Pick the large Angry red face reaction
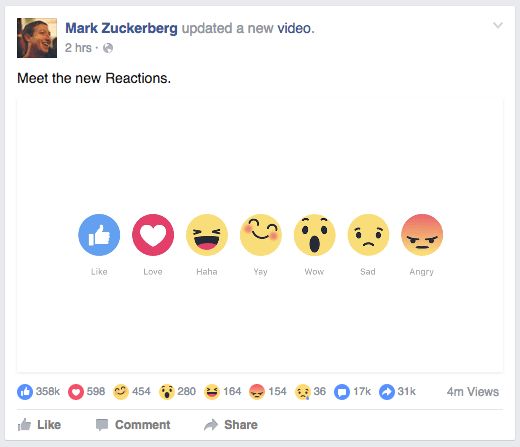Image resolution: width=520 pixels, height=447 pixels. coord(422,235)
